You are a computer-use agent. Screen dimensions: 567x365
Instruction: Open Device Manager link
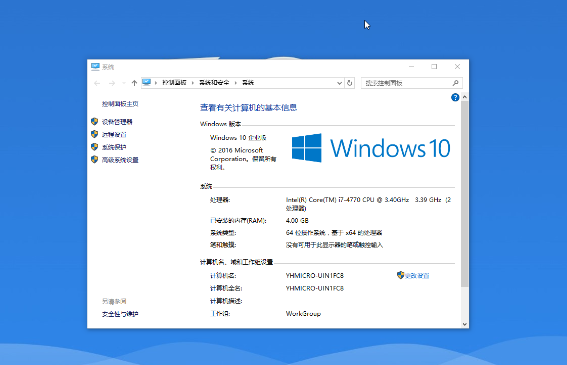click(117, 122)
